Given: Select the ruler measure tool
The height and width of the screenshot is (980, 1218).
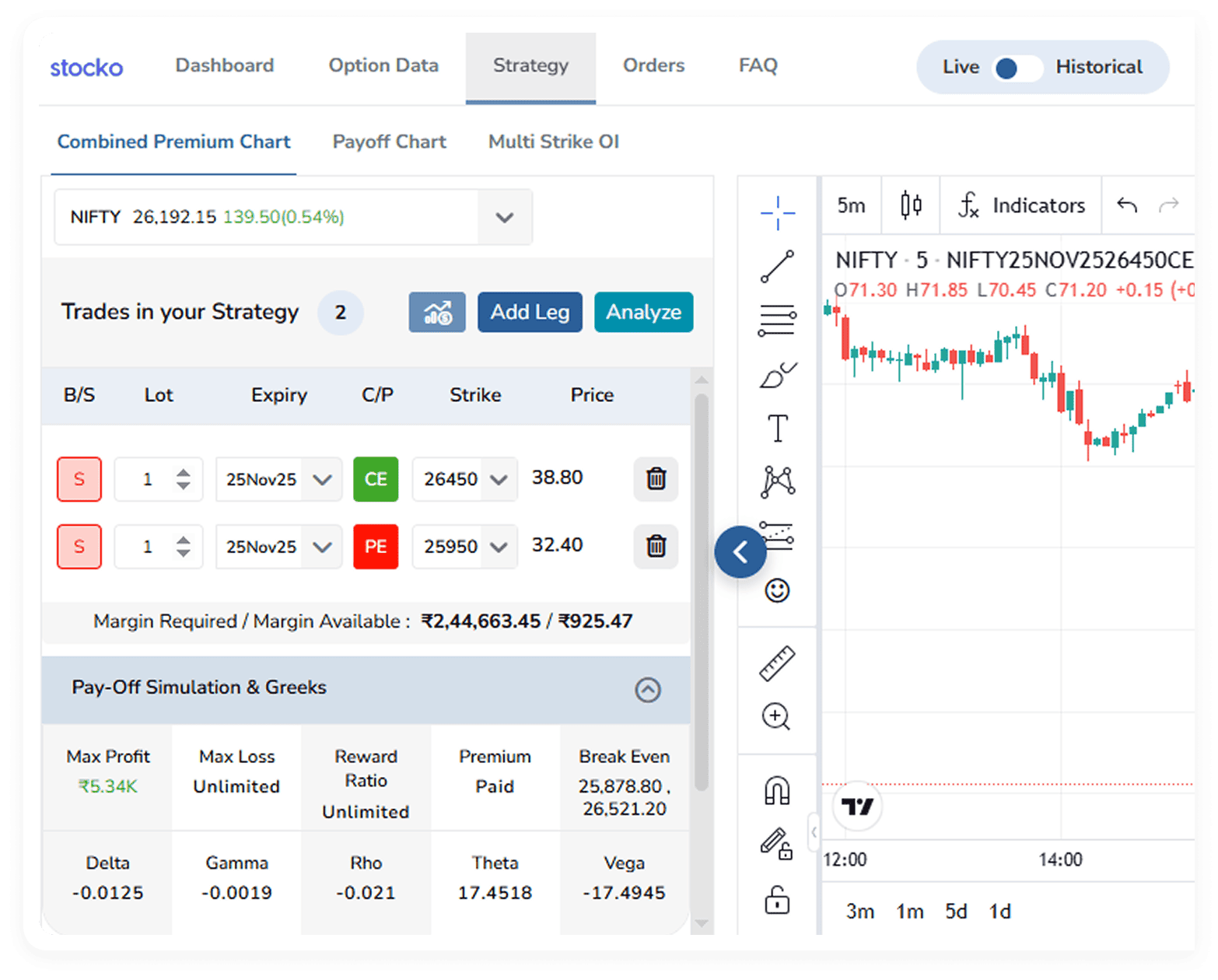Looking at the screenshot, I should click(x=777, y=663).
